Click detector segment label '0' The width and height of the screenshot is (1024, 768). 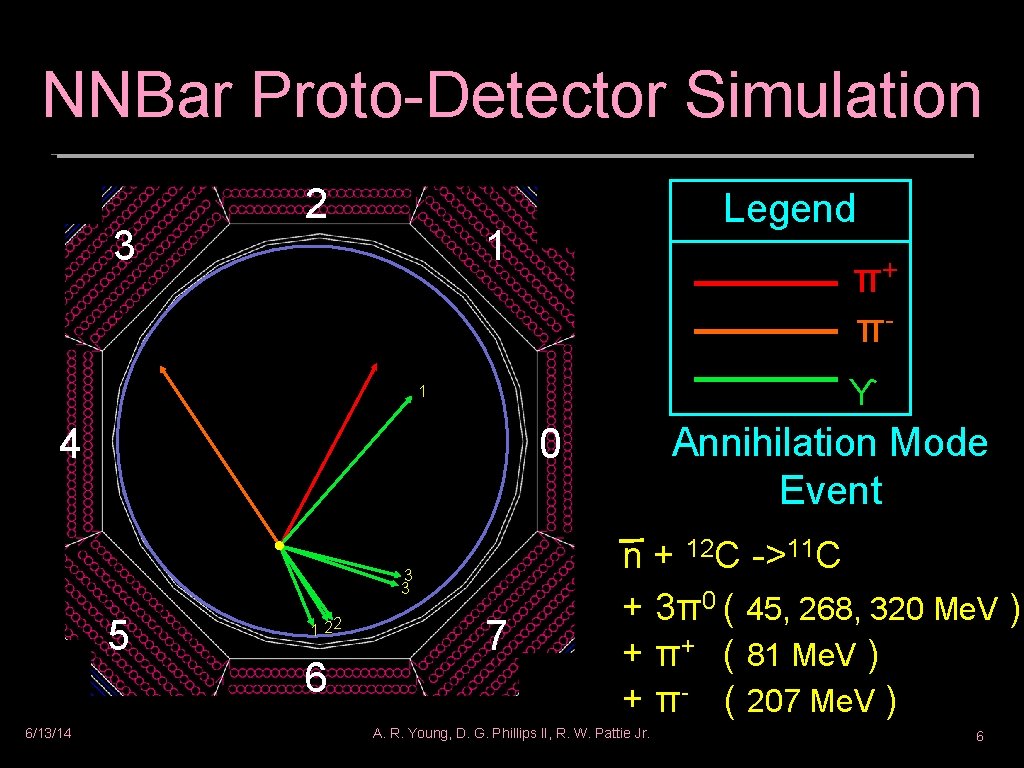550,444
